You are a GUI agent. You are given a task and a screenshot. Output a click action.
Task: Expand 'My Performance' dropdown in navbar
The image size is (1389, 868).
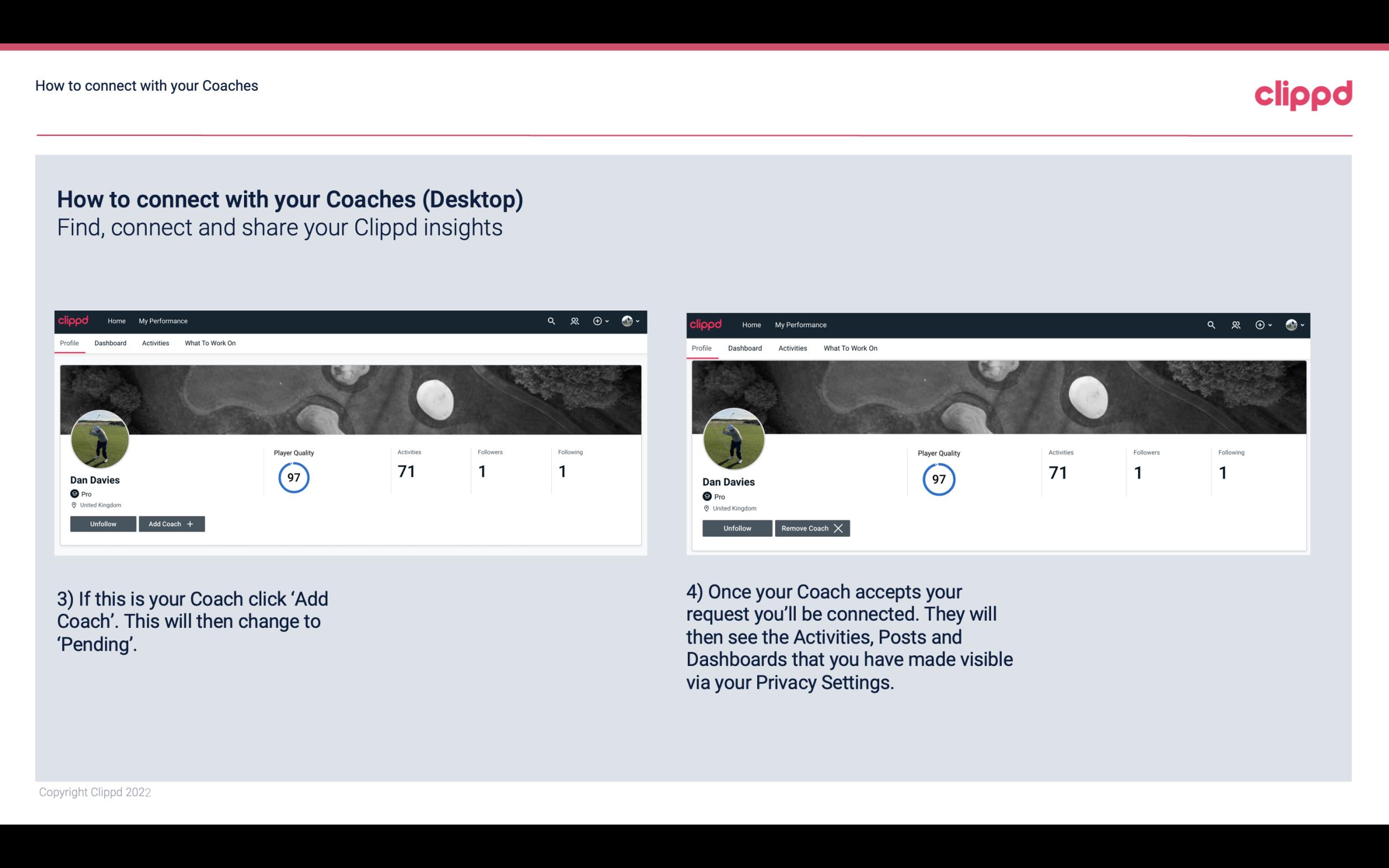click(x=162, y=320)
